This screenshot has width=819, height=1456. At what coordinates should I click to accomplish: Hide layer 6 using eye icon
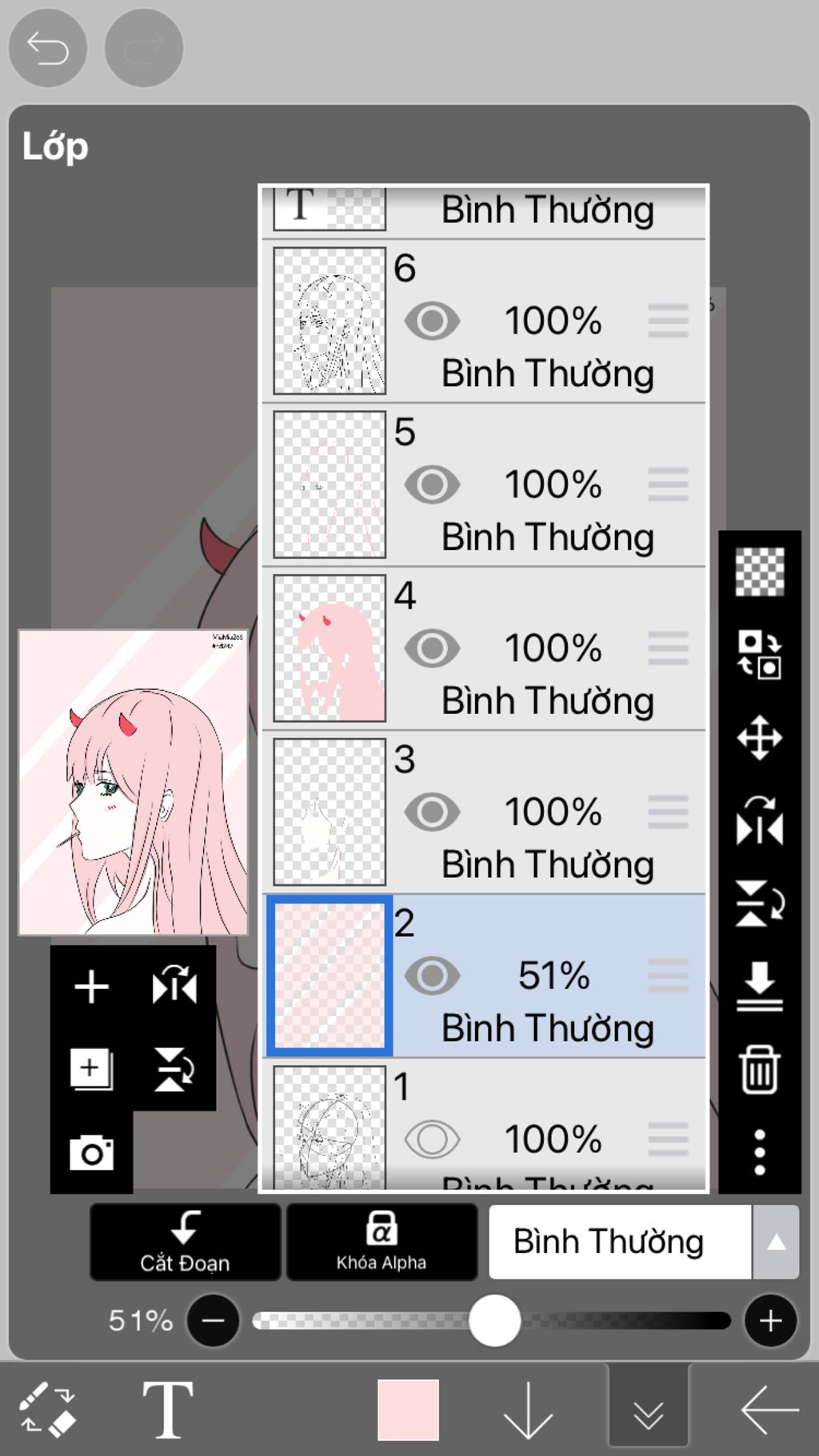pos(432,321)
